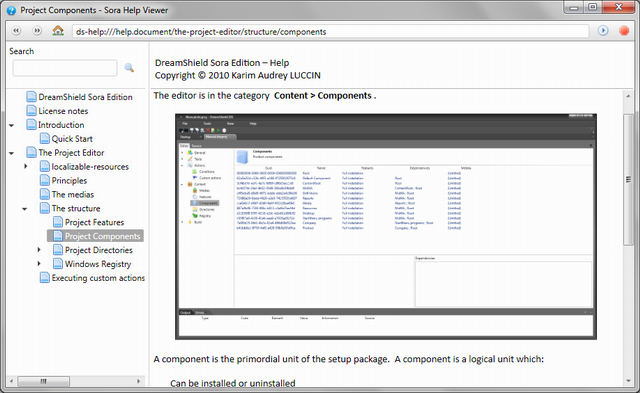Maximize the Sora Help Viewer window
Viewport: 640px width, 393px height.
tap(593, 8)
